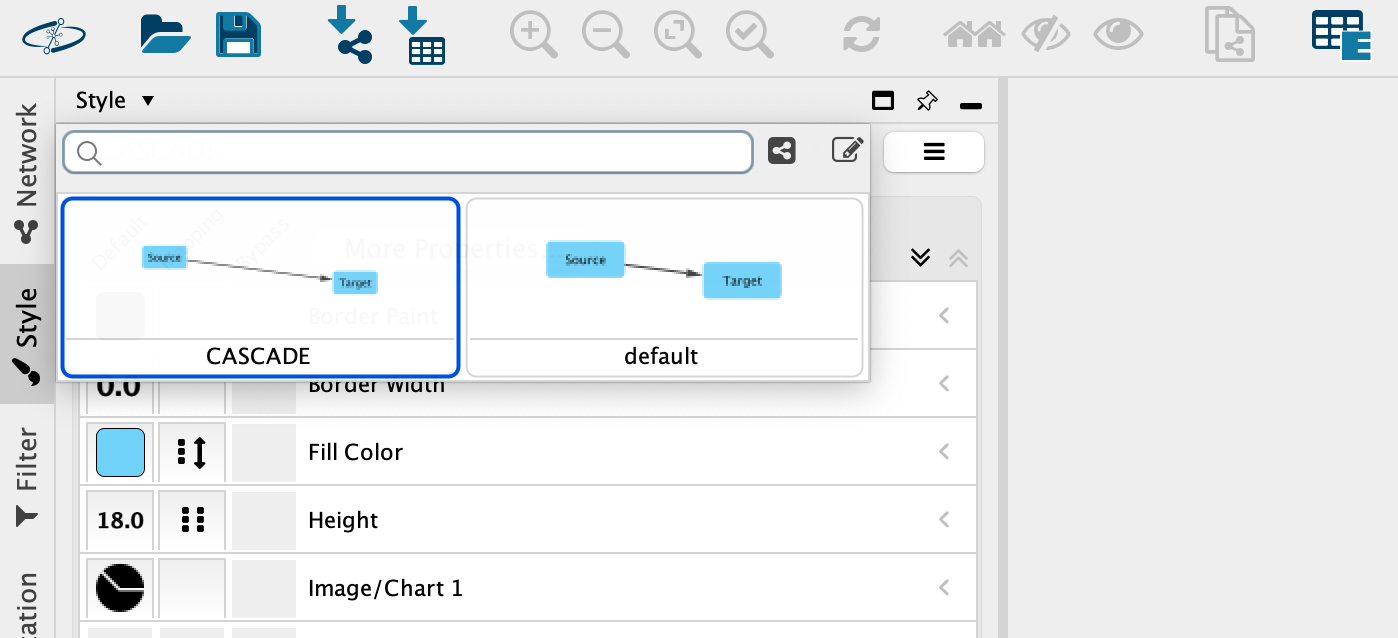Import table from file icon

(x=422, y=35)
